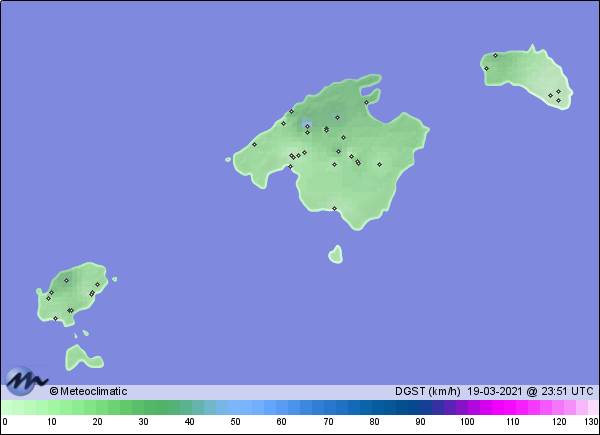Click the magenta scale swatch above 110
600x435 pixels.
pyautogui.click(x=512, y=408)
